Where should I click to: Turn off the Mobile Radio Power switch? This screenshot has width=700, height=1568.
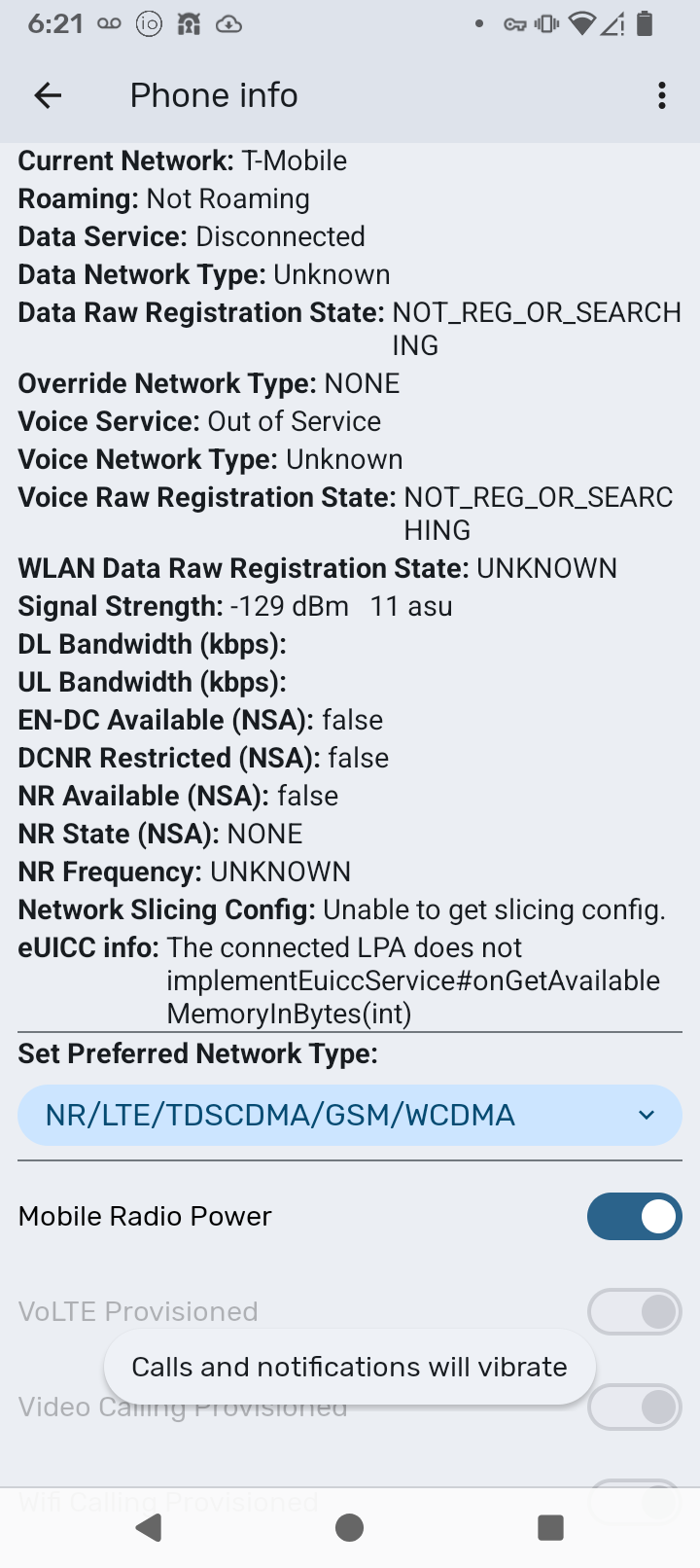click(634, 1217)
